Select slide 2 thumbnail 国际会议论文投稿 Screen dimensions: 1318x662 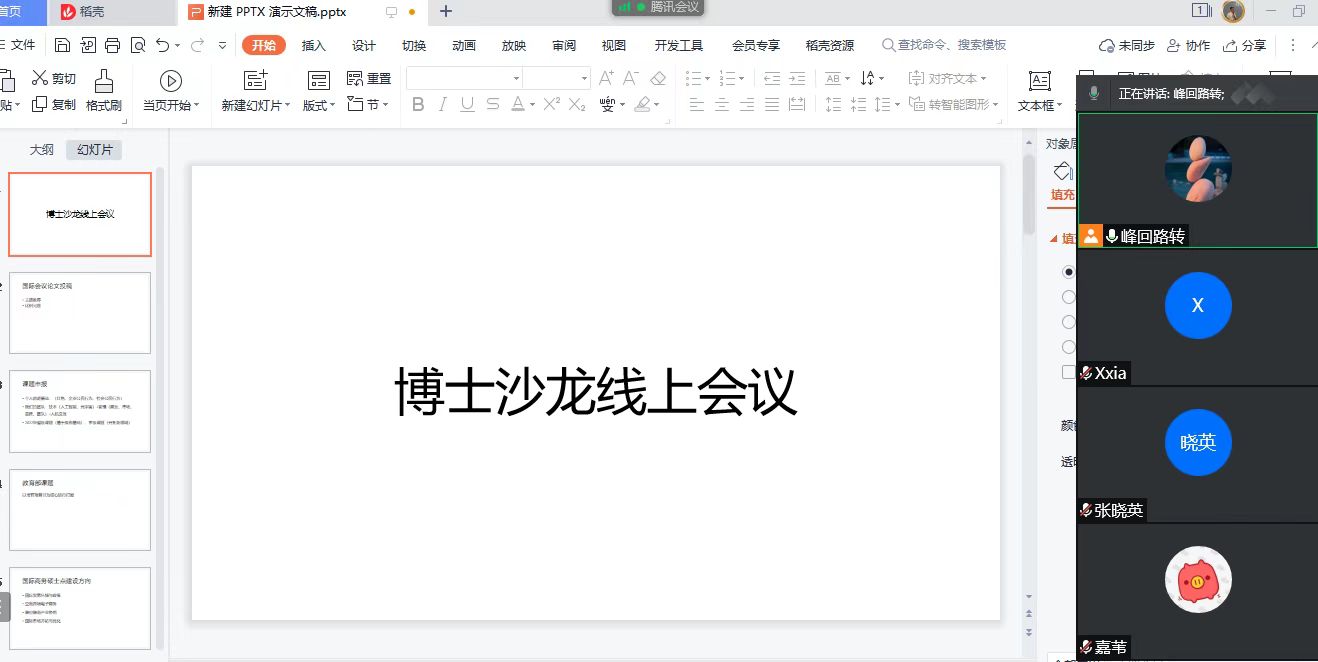[x=80, y=313]
